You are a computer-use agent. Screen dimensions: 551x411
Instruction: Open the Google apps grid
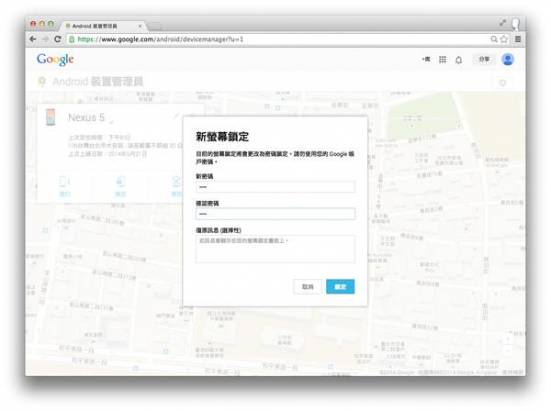(x=442, y=60)
